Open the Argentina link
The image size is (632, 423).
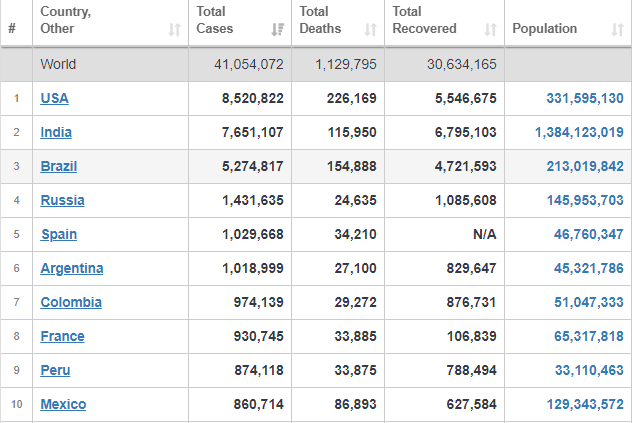point(72,268)
